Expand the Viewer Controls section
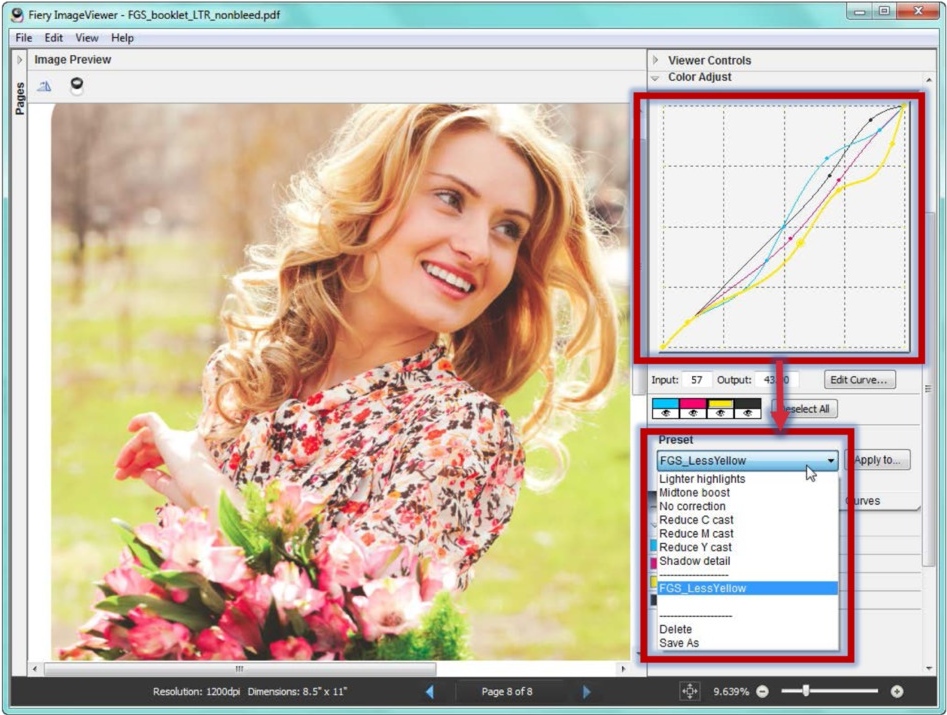 [655, 59]
